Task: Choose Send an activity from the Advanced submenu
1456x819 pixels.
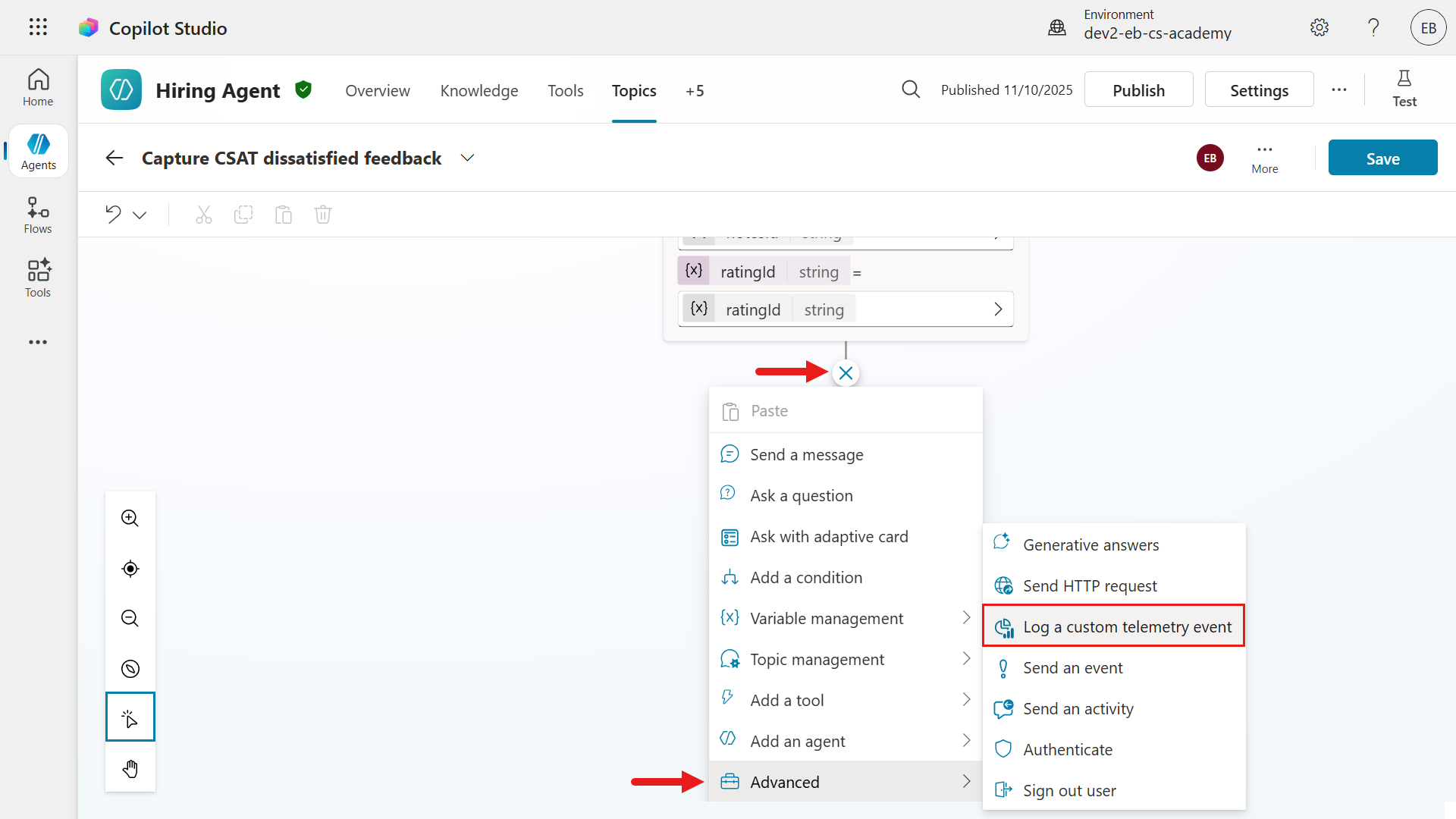Action: (x=1078, y=708)
